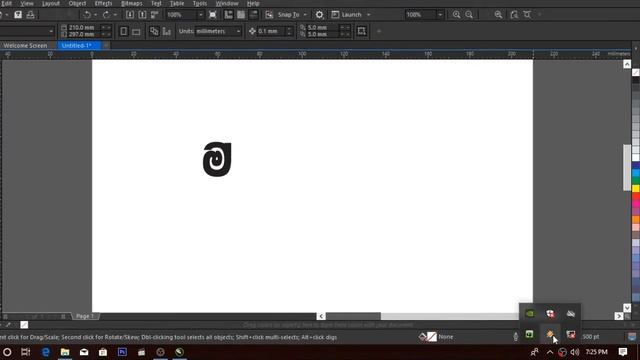The width and height of the screenshot is (640, 360).
Task: Click the vertical scrollbar up arrow
Action: [627, 64]
